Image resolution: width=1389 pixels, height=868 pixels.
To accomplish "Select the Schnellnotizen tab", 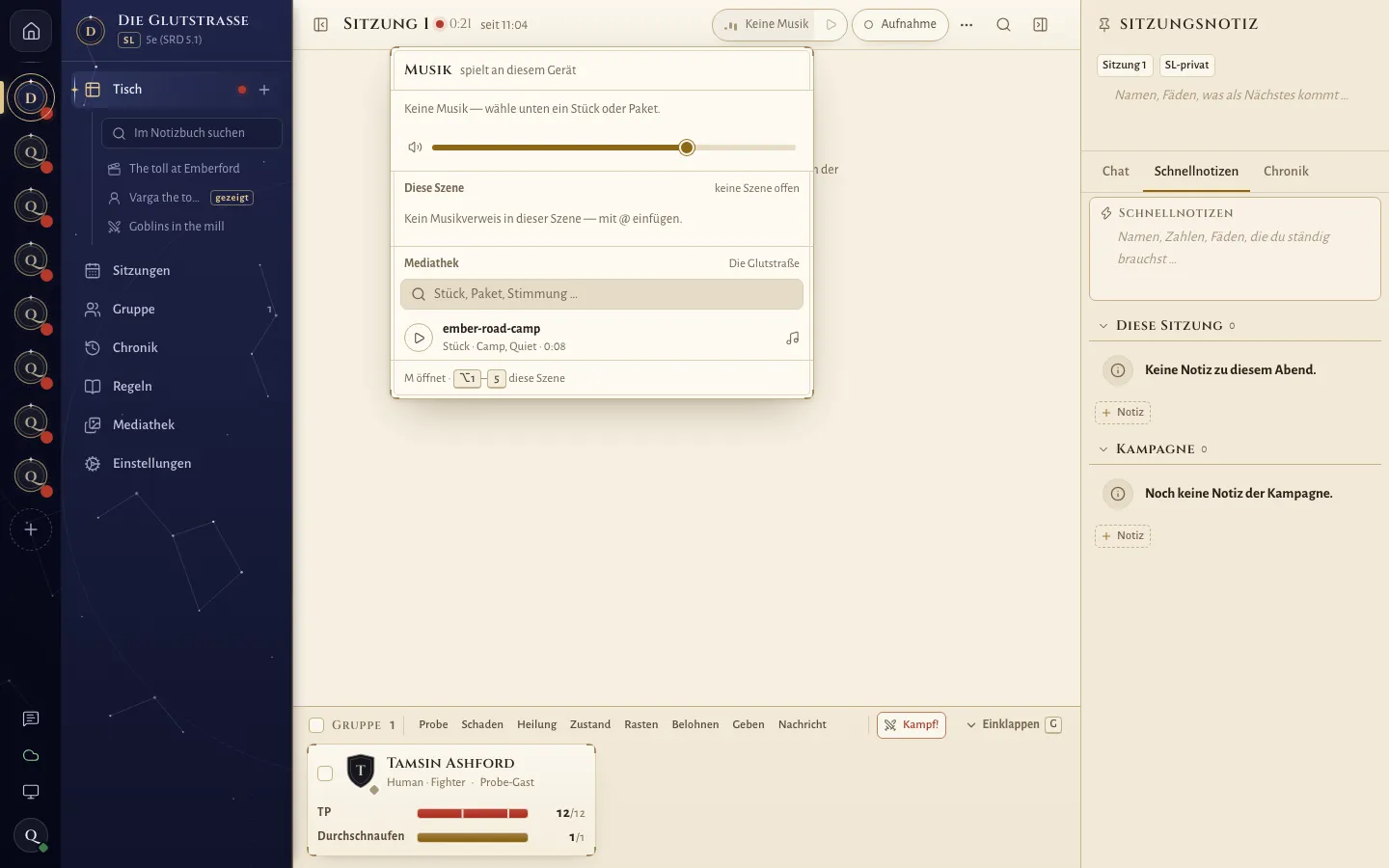I will pos(1196,171).
